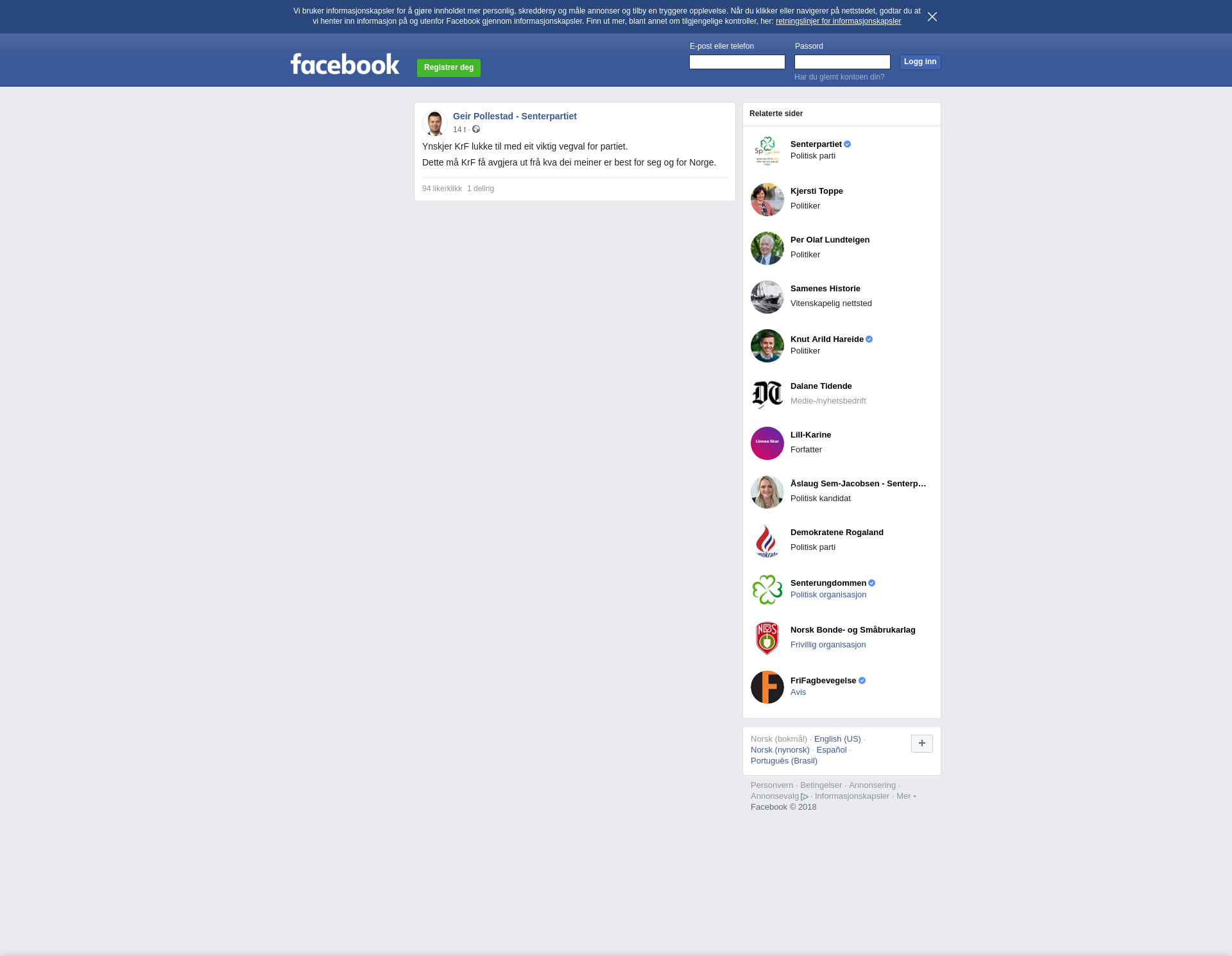Image resolution: width=1232 pixels, height=956 pixels.
Task: Open the Samenes Historie page name
Action: pyautogui.click(x=825, y=289)
